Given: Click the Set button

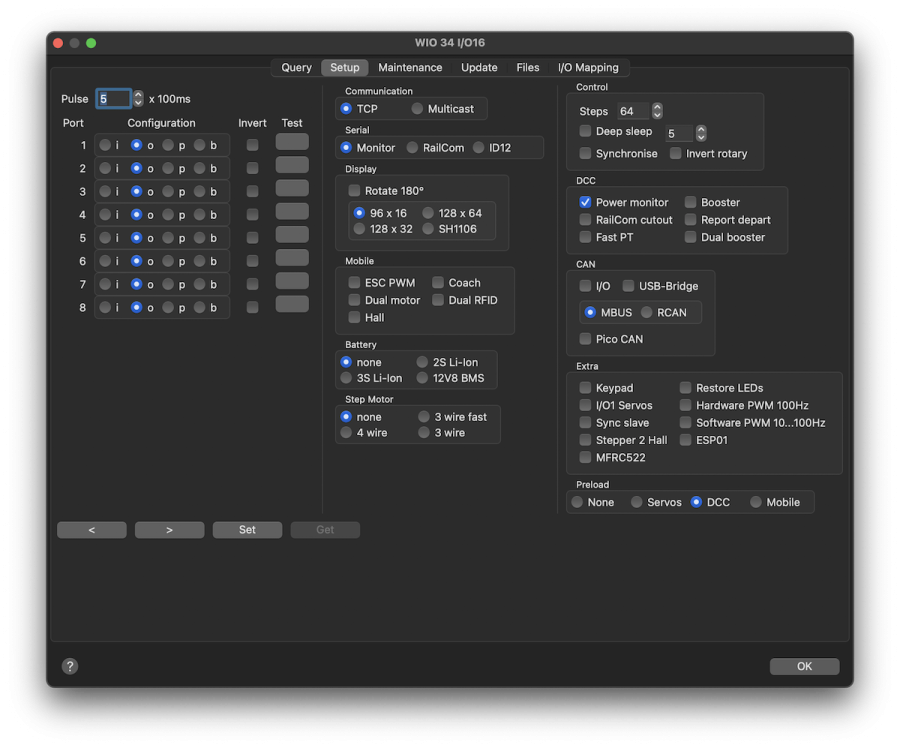Looking at the screenshot, I should coord(247,529).
